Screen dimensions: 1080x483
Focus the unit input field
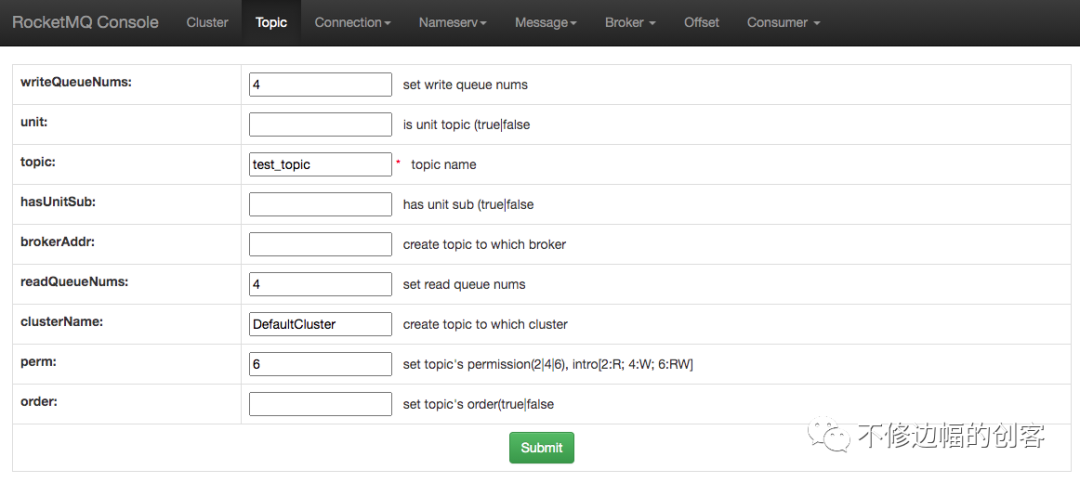coord(320,125)
